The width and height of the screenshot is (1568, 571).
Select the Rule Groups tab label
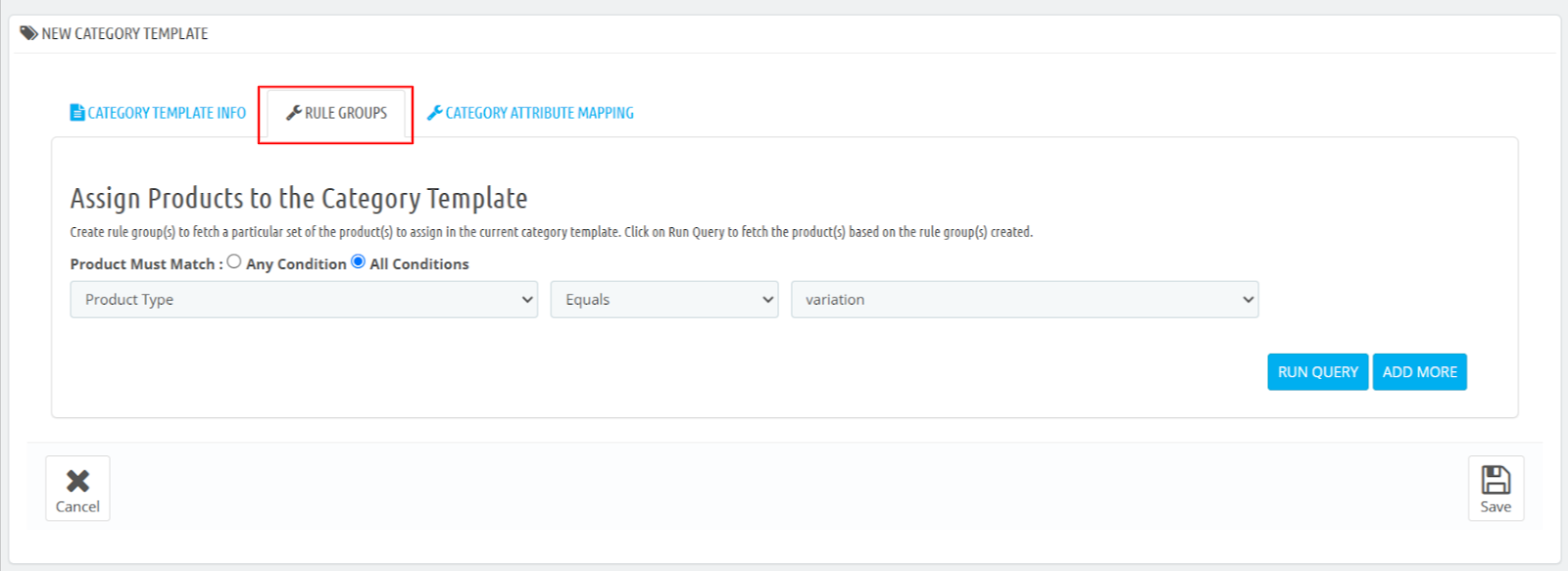346,114
